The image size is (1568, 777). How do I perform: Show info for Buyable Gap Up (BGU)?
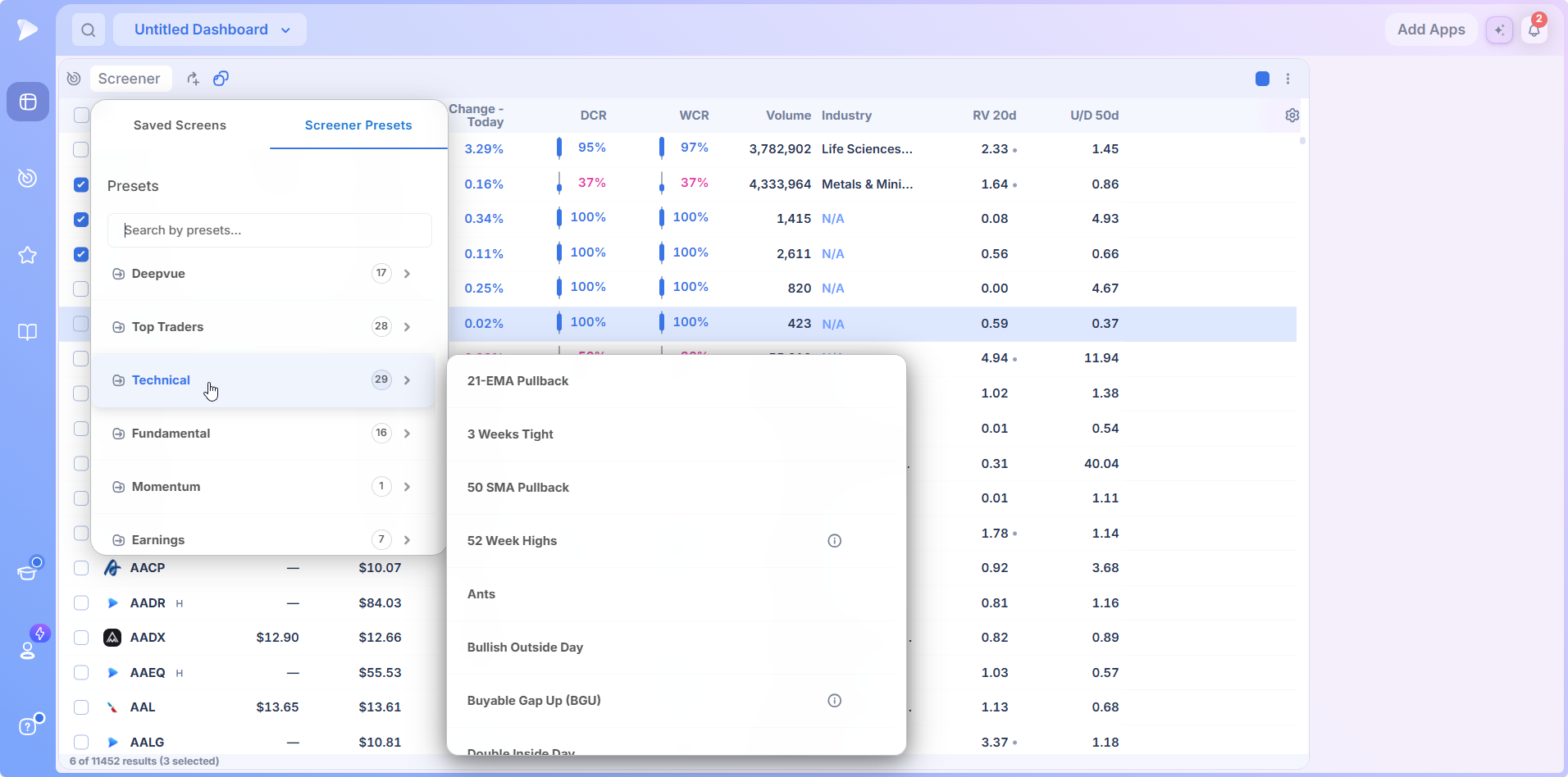pyautogui.click(x=835, y=701)
